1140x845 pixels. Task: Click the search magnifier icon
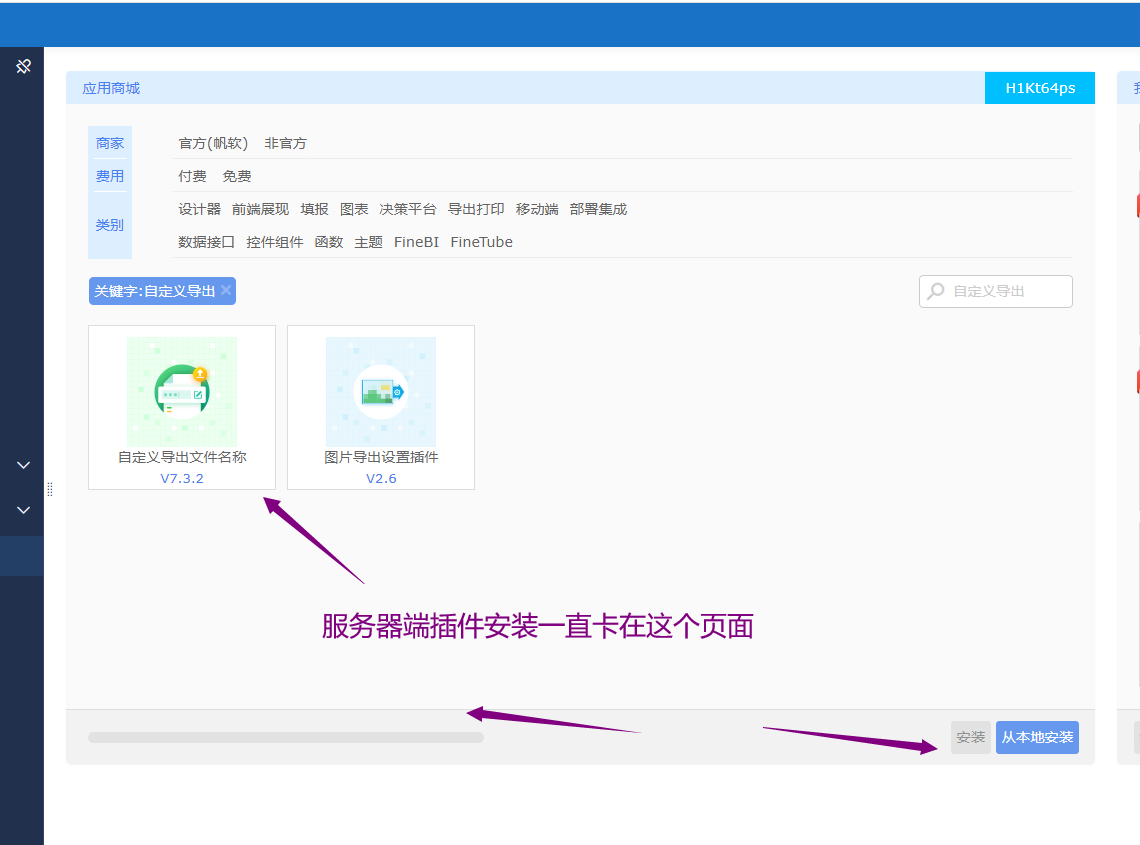[x=936, y=292]
